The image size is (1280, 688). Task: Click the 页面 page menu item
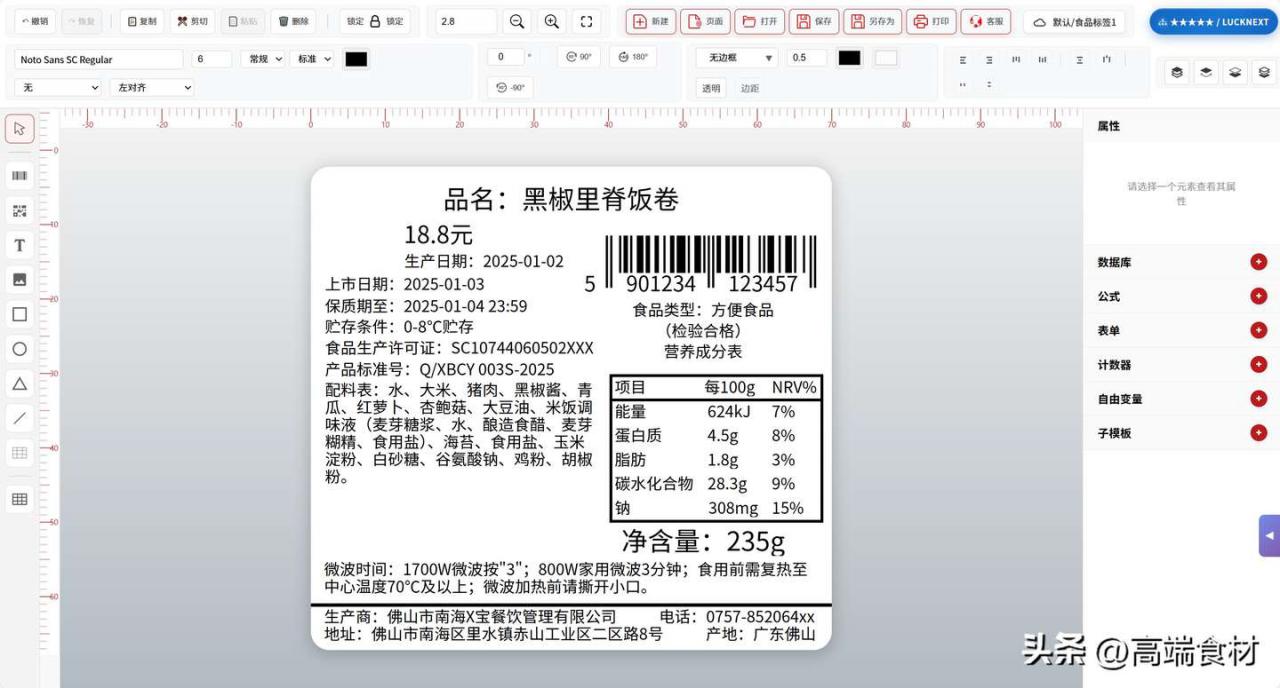(x=705, y=21)
